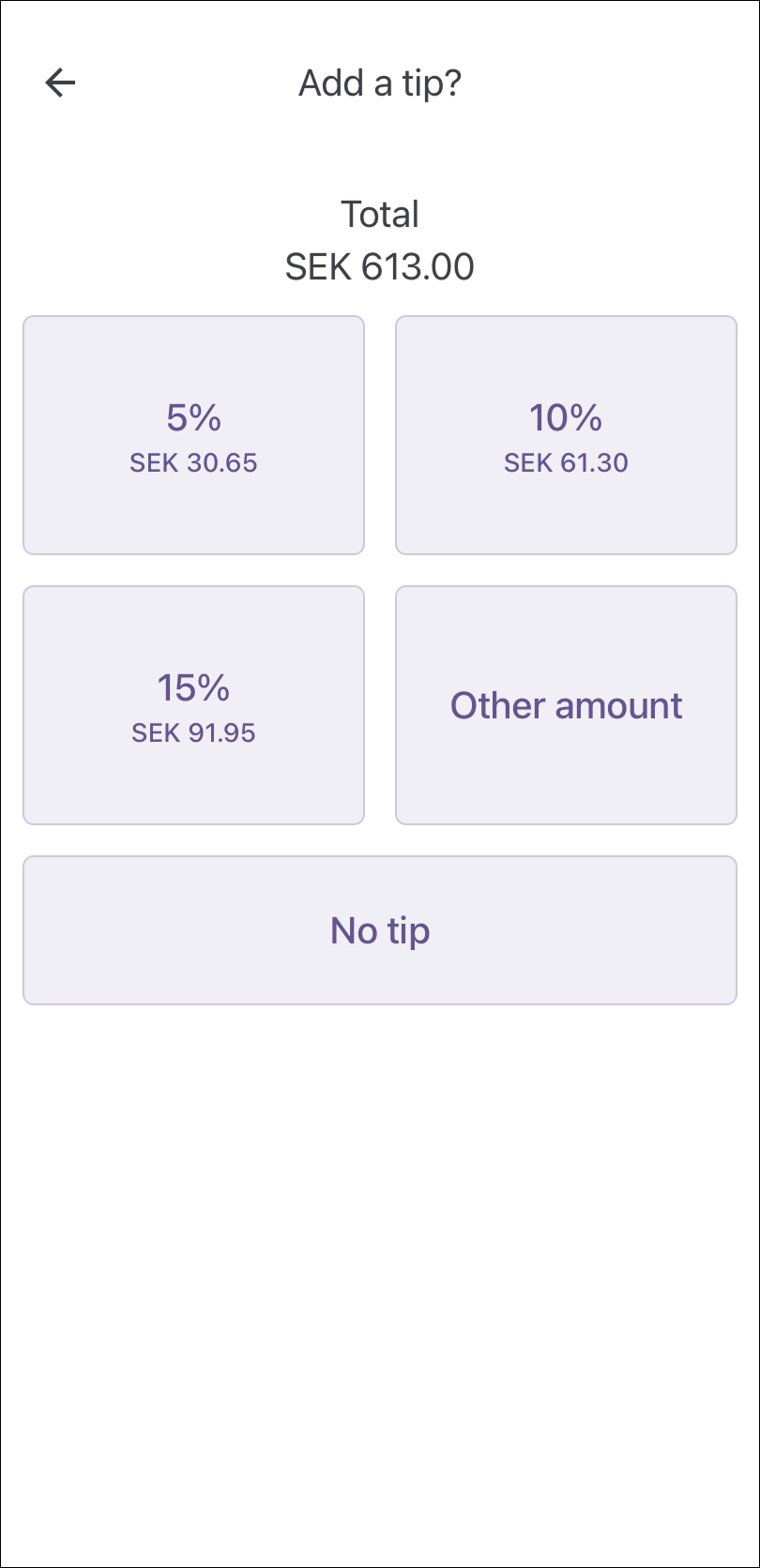760x1568 pixels.
Task: Click the 15% percentage text
Action: pos(193,687)
